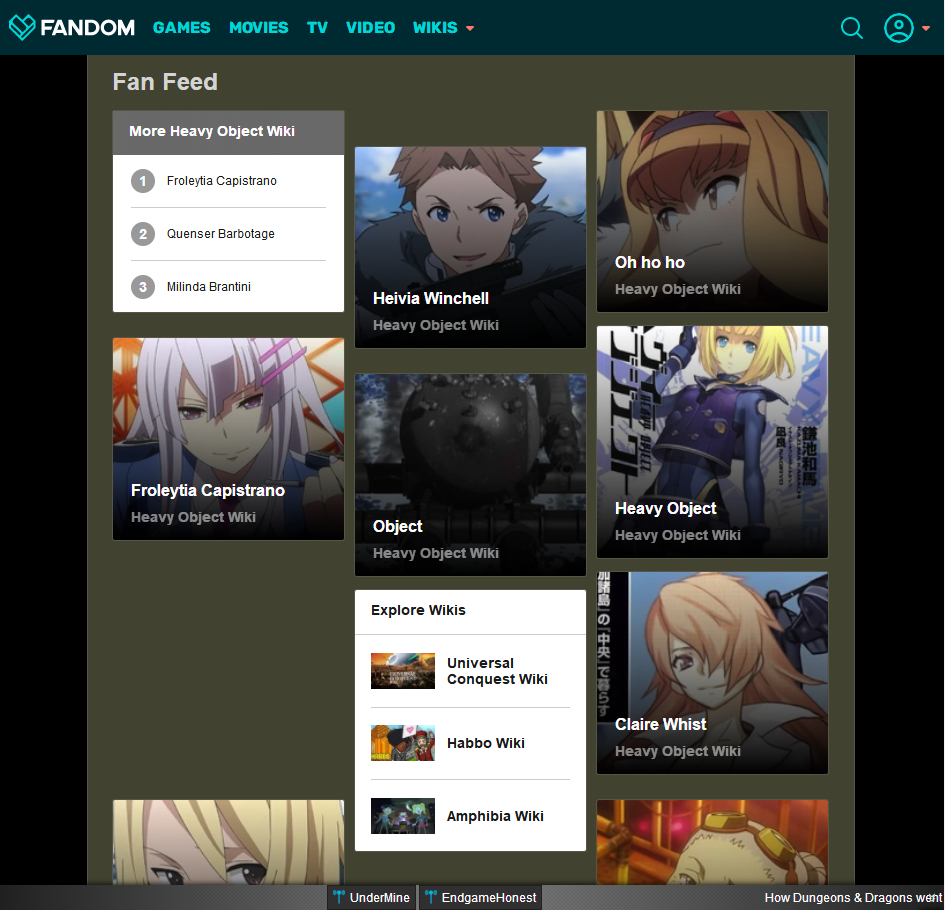Click the Explore Wikis heading

point(418,610)
